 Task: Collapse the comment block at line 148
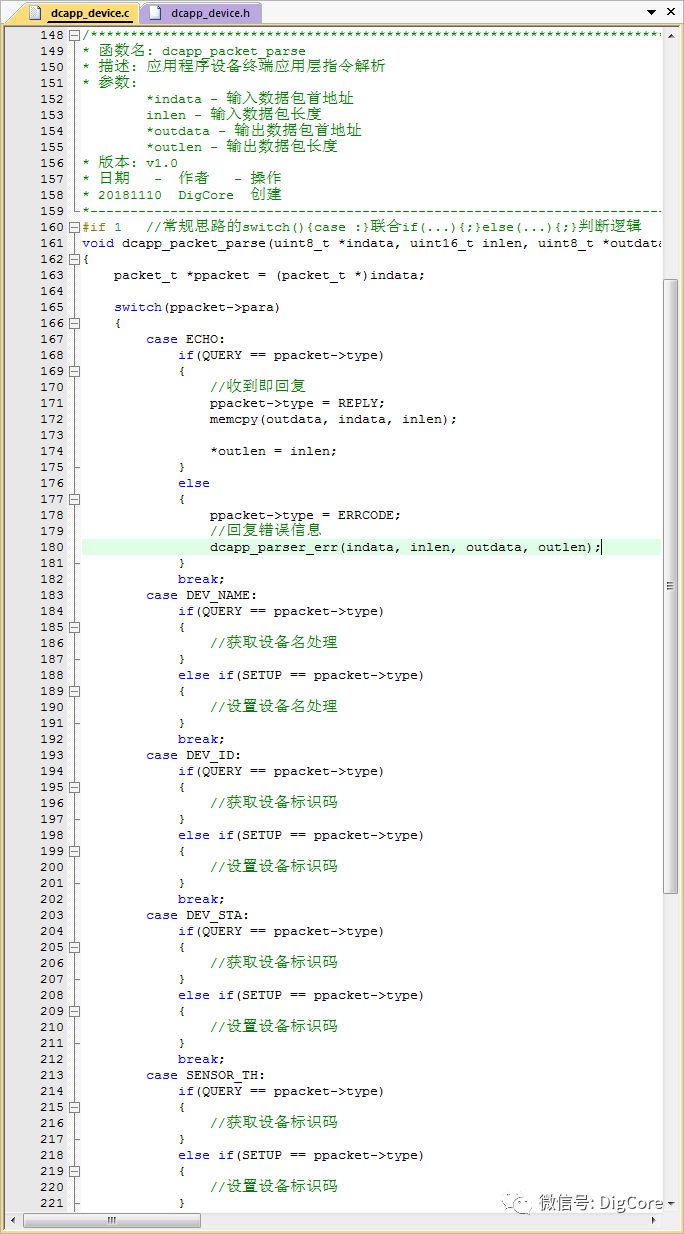click(74, 35)
